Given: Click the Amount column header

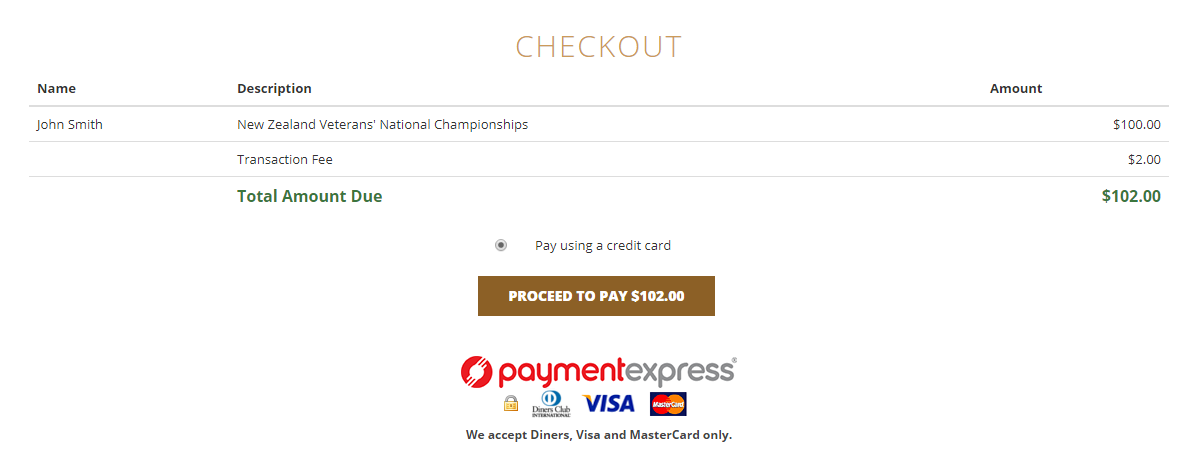Looking at the screenshot, I should click(x=1016, y=89).
